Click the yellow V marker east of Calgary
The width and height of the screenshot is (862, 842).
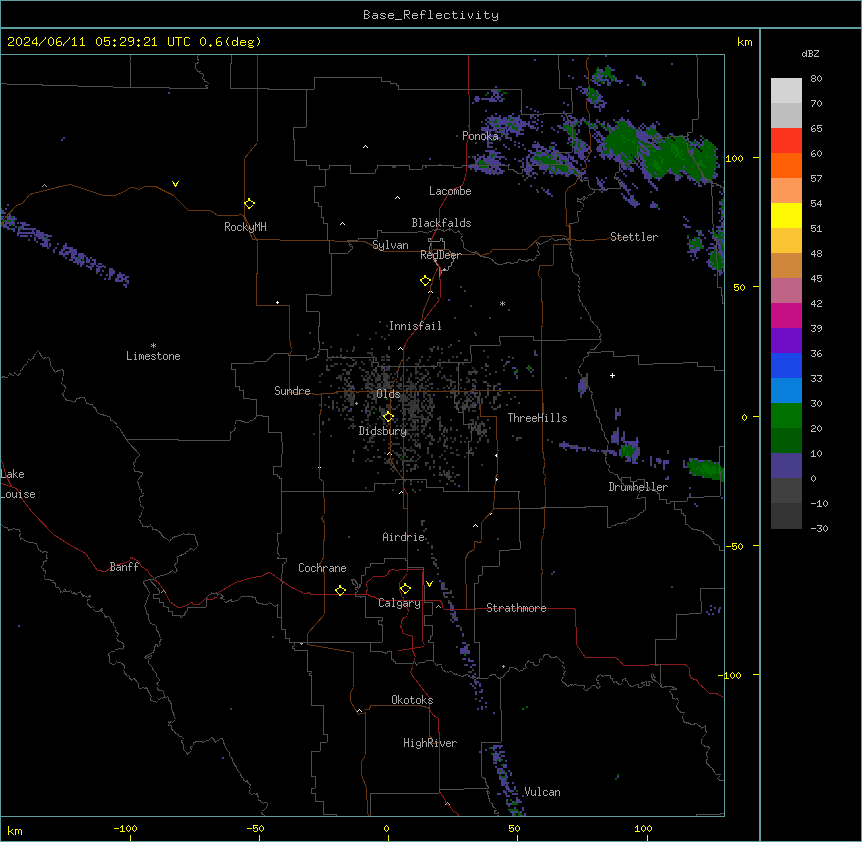click(x=429, y=584)
